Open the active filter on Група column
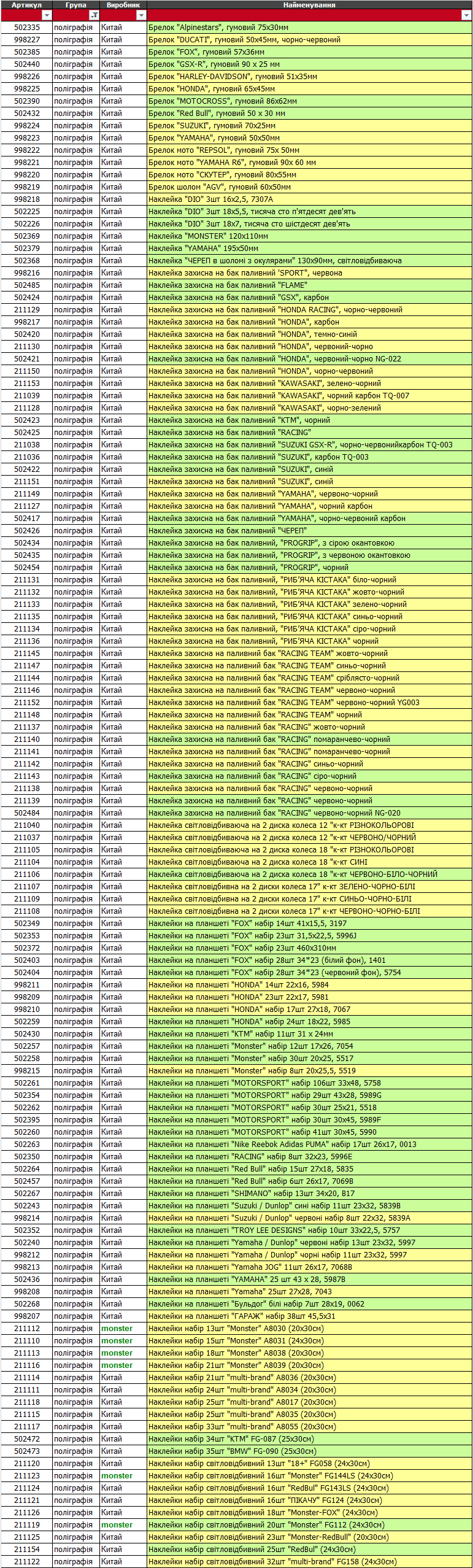This screenshot has height=1568, width=473. (x=94, y=15)
